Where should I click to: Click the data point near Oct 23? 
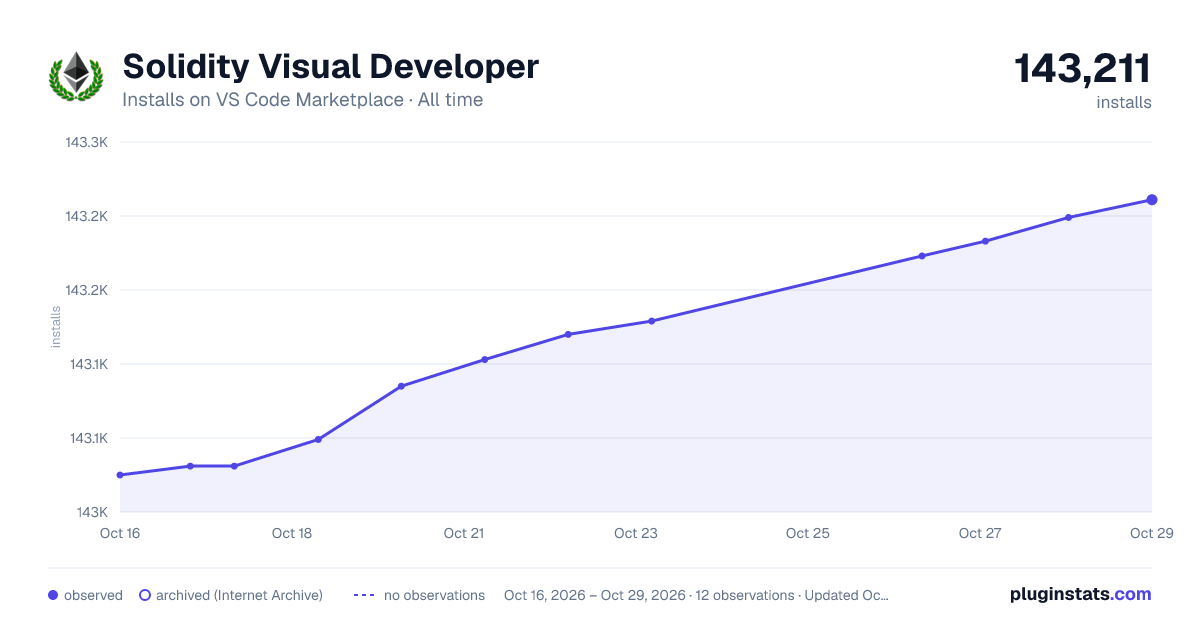[651, 321]
